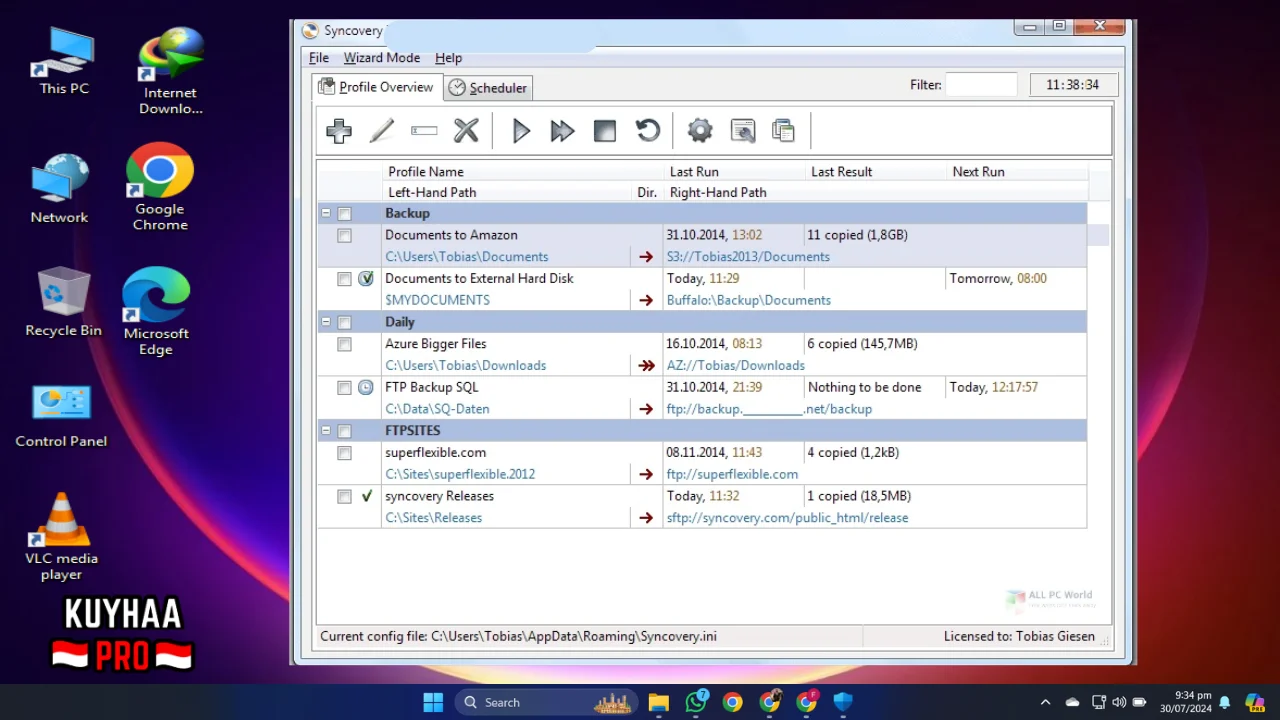Collapse the FTPSITES group
This screenshot has height=720, width=1280.
point(326,431)
